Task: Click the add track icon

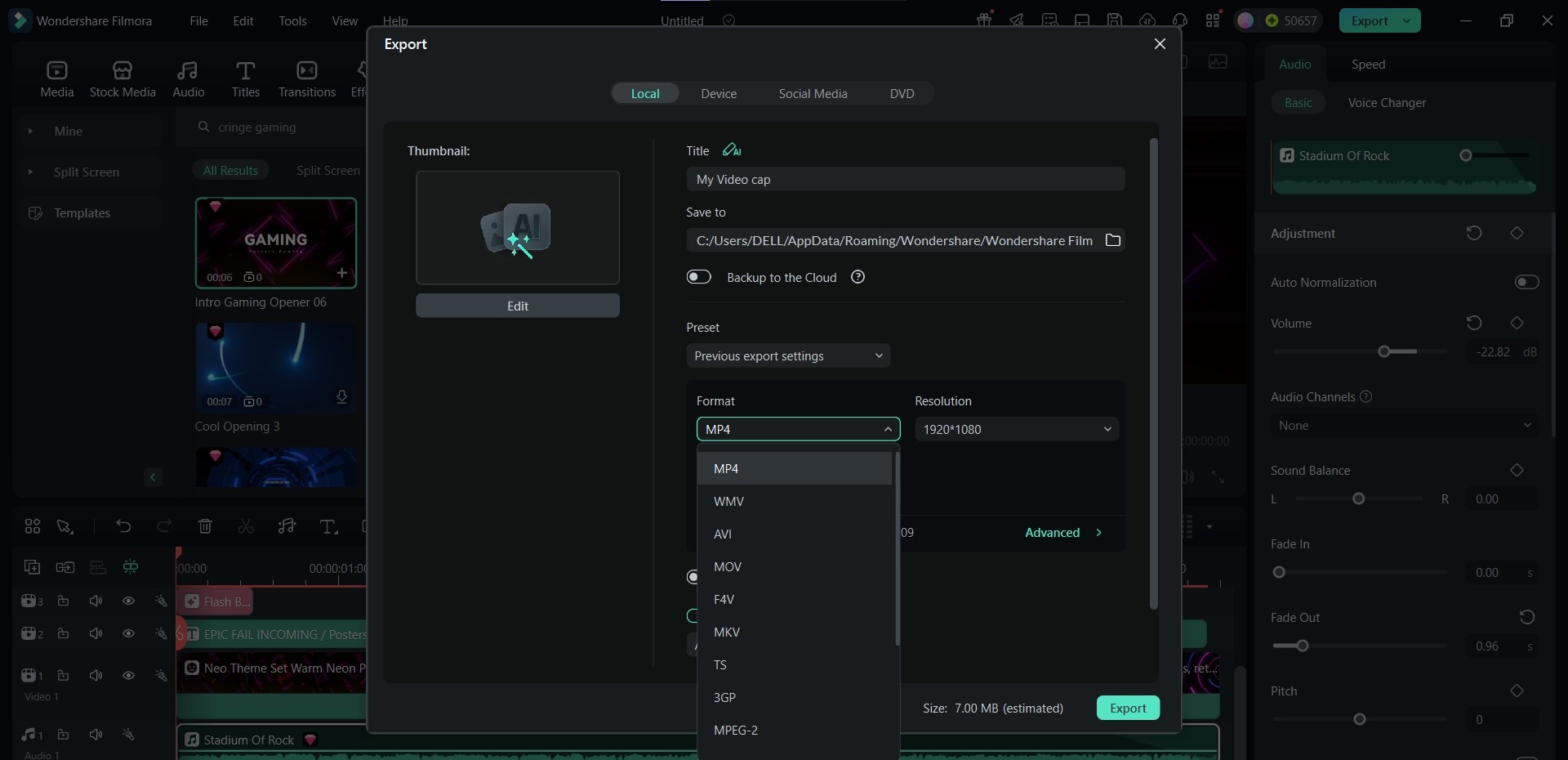Action: pyautogui.click(x=32, y=566)
